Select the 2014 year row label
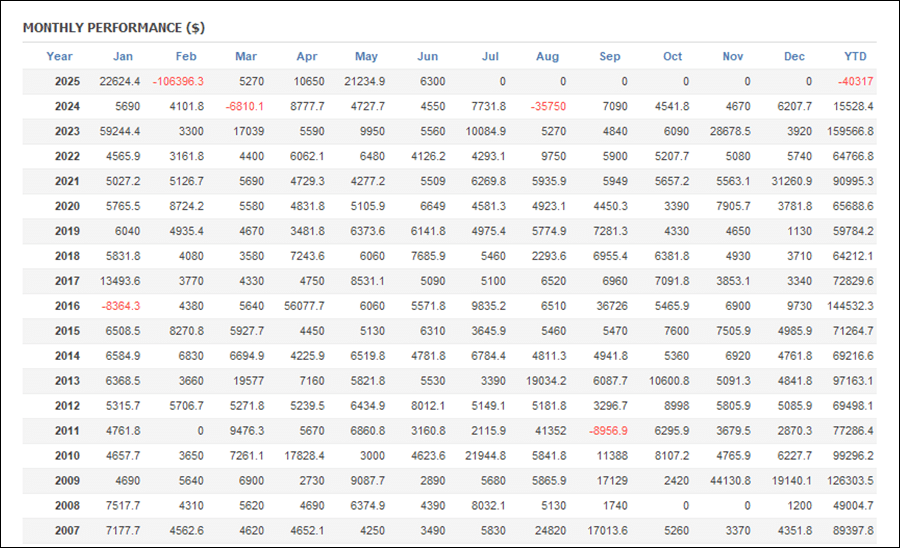The width and height of the screenshot is (900, 548). 67,356
